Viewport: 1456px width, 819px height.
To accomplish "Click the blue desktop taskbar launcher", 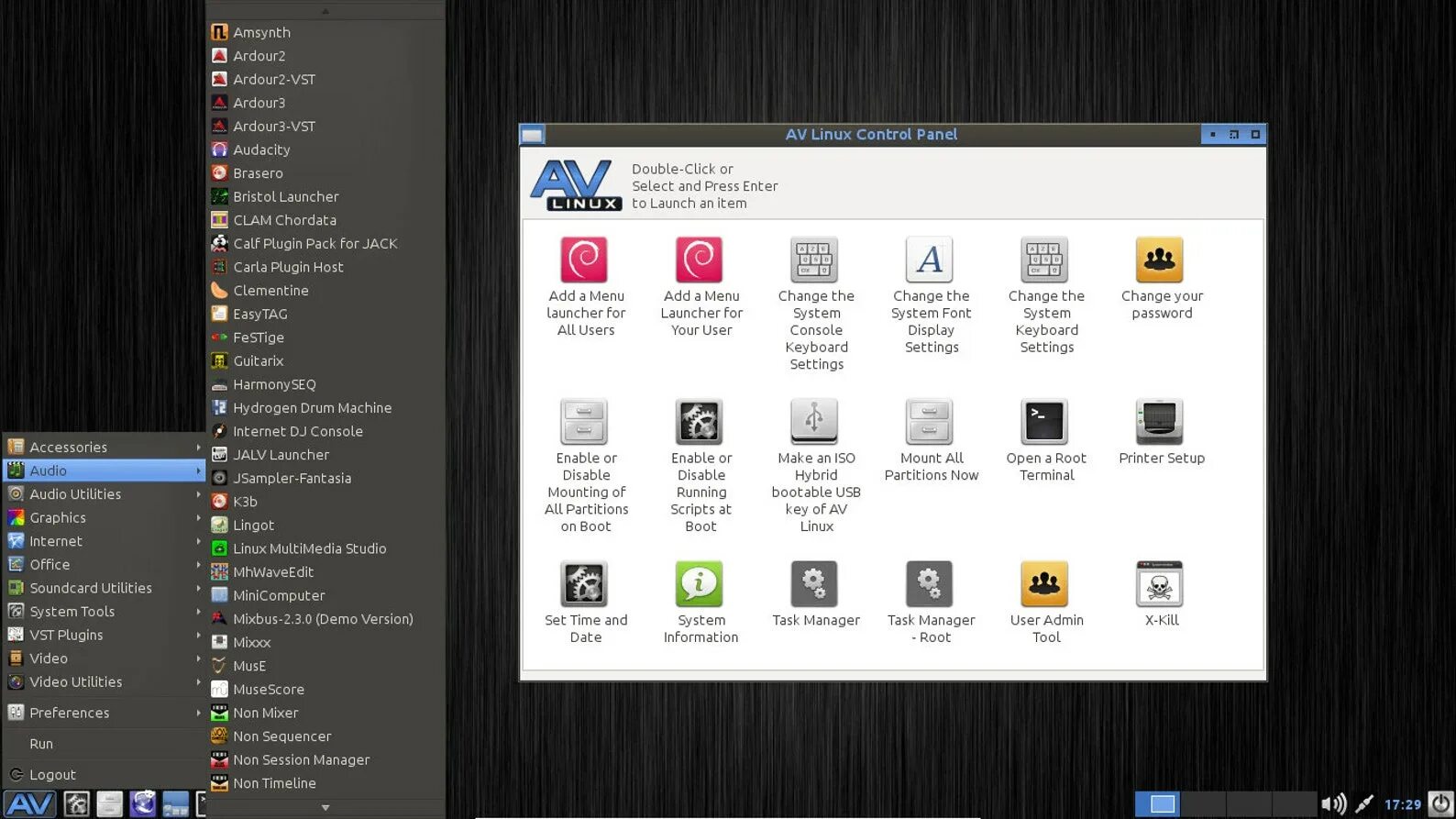I will click(x=176, y=803).
